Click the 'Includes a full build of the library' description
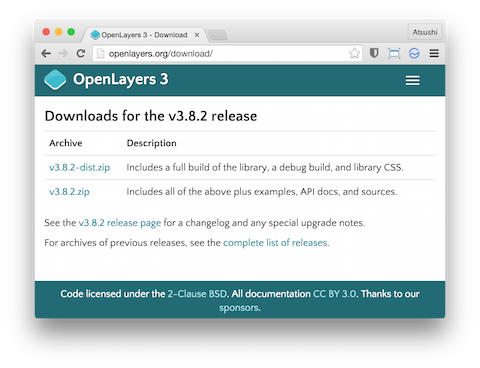 [x=265, y=167]
